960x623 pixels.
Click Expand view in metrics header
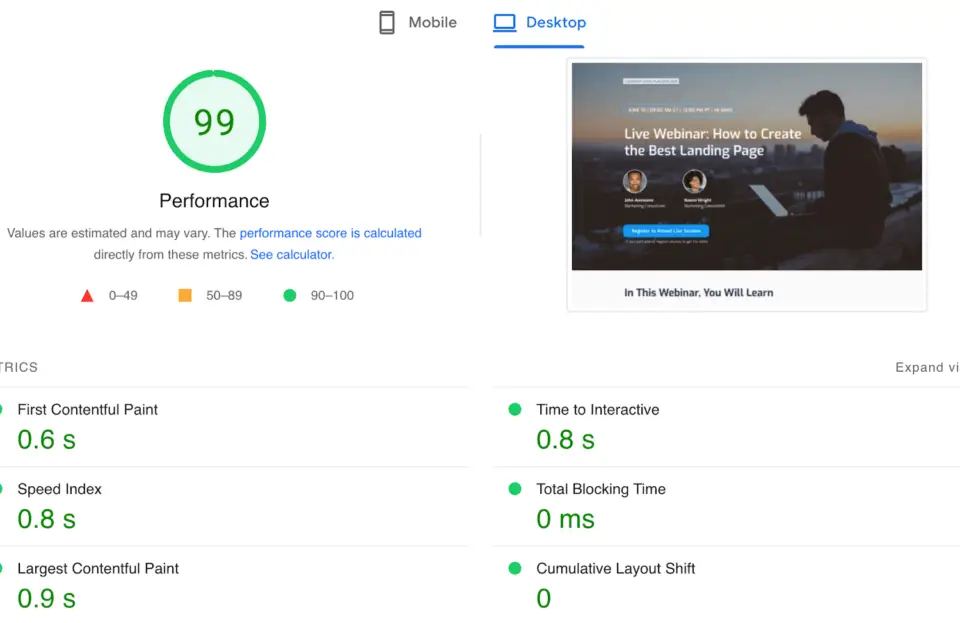click(927, 367)
